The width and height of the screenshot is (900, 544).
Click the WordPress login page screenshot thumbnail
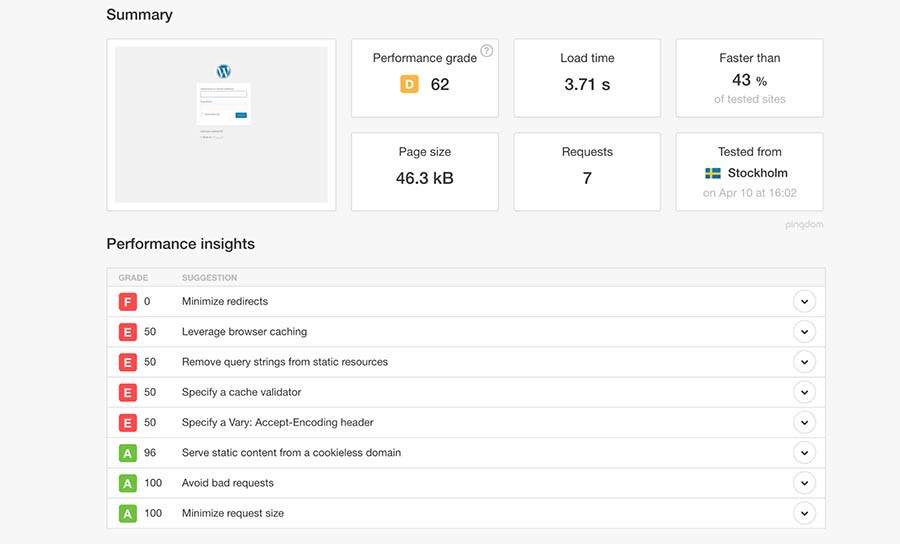click(x=222, y=125)
